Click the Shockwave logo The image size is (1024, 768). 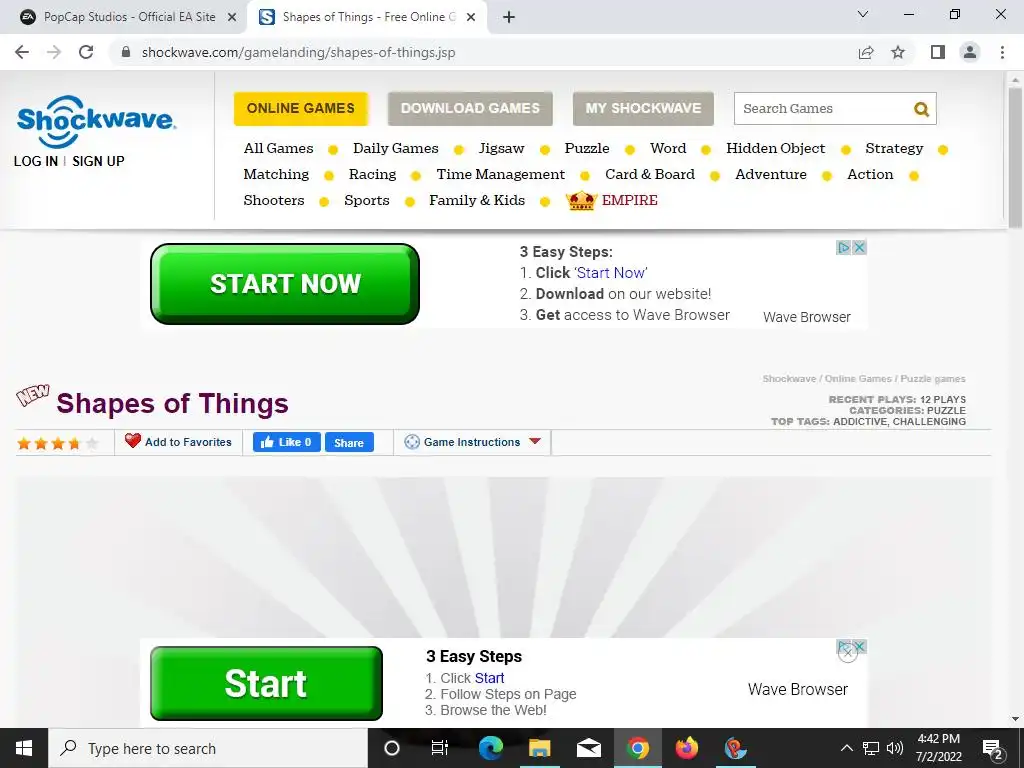[96, 121]
